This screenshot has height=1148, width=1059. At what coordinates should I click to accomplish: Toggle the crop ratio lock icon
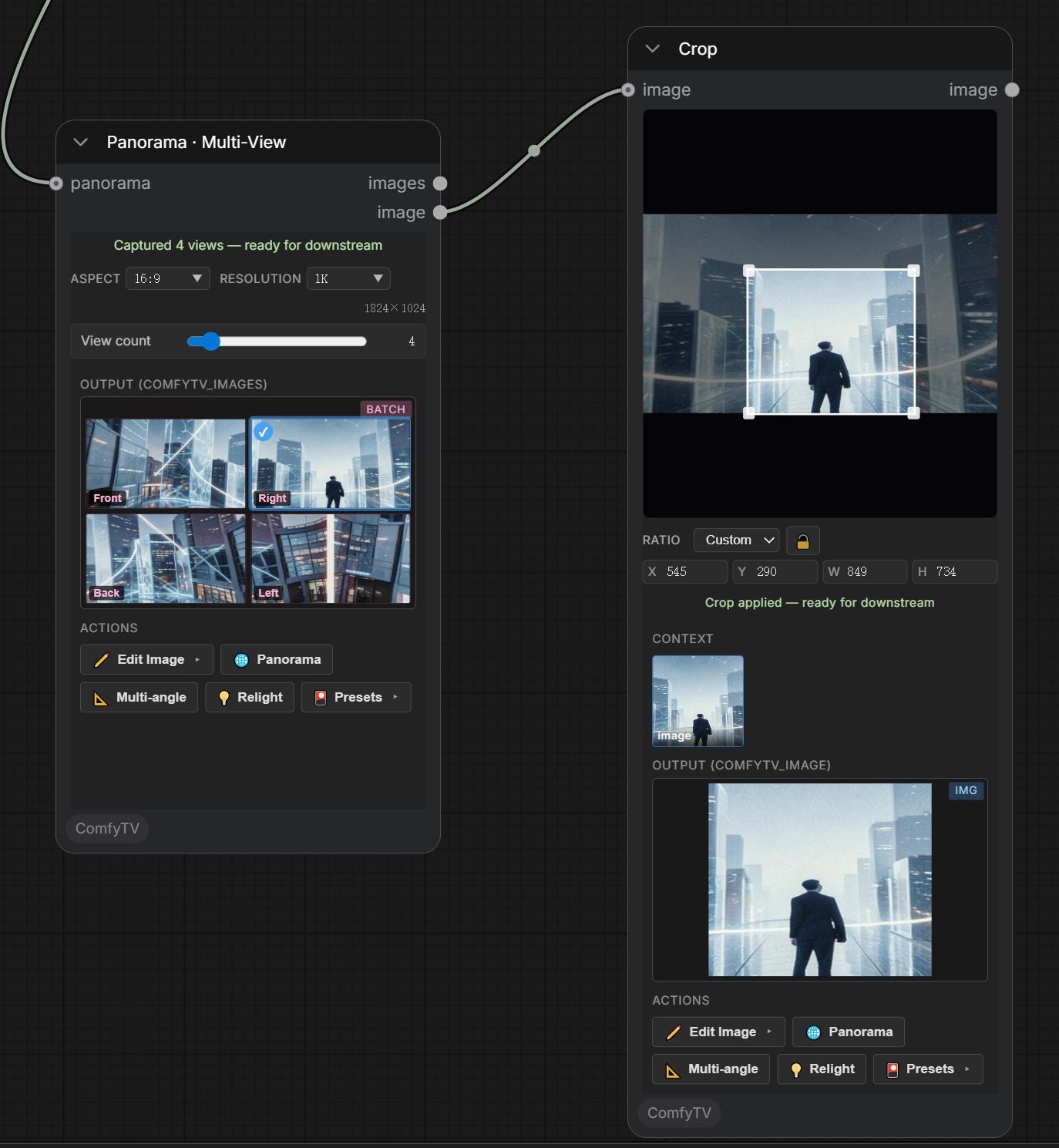click(802, 541)
